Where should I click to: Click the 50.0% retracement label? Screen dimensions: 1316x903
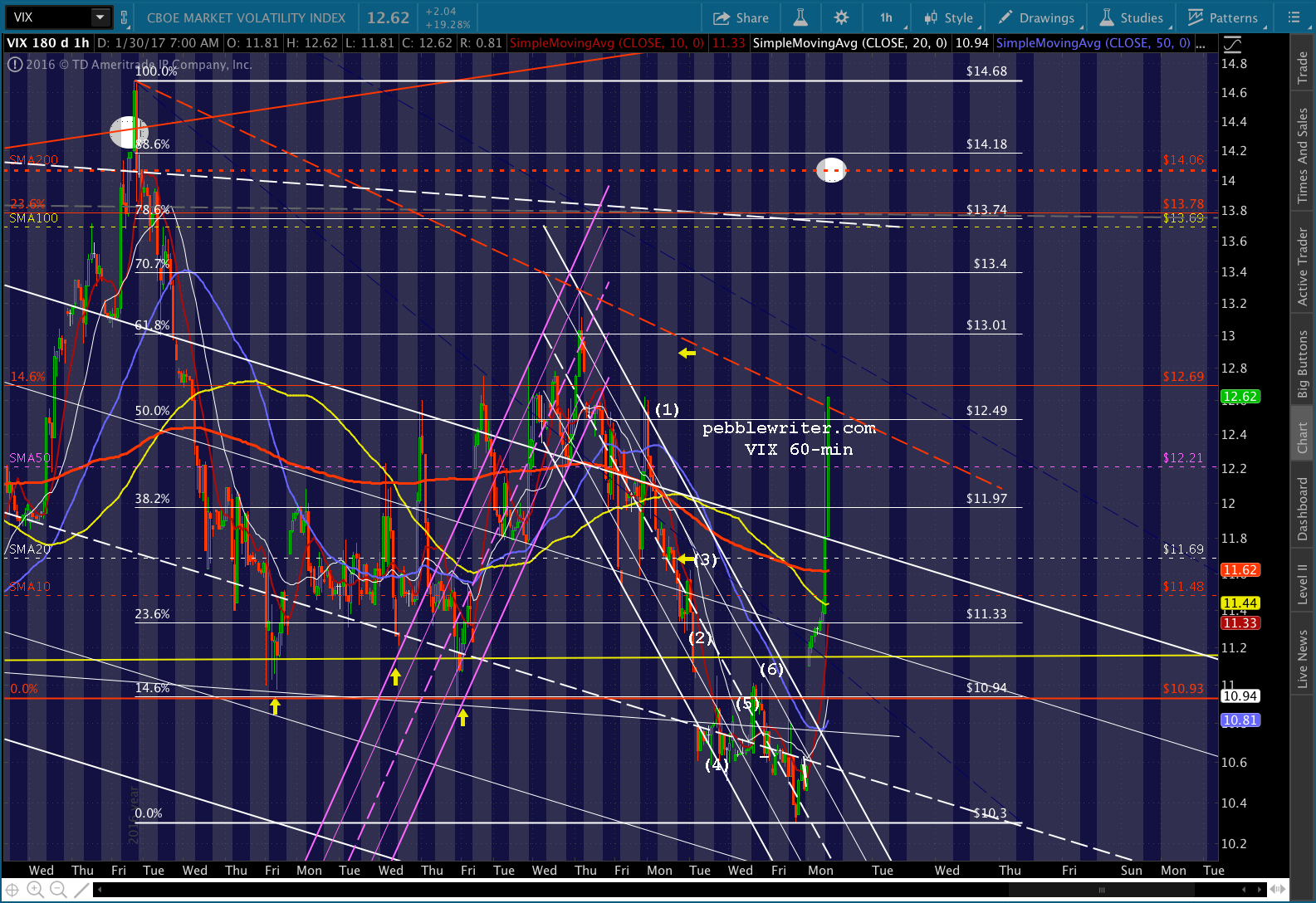pos(152,411)
